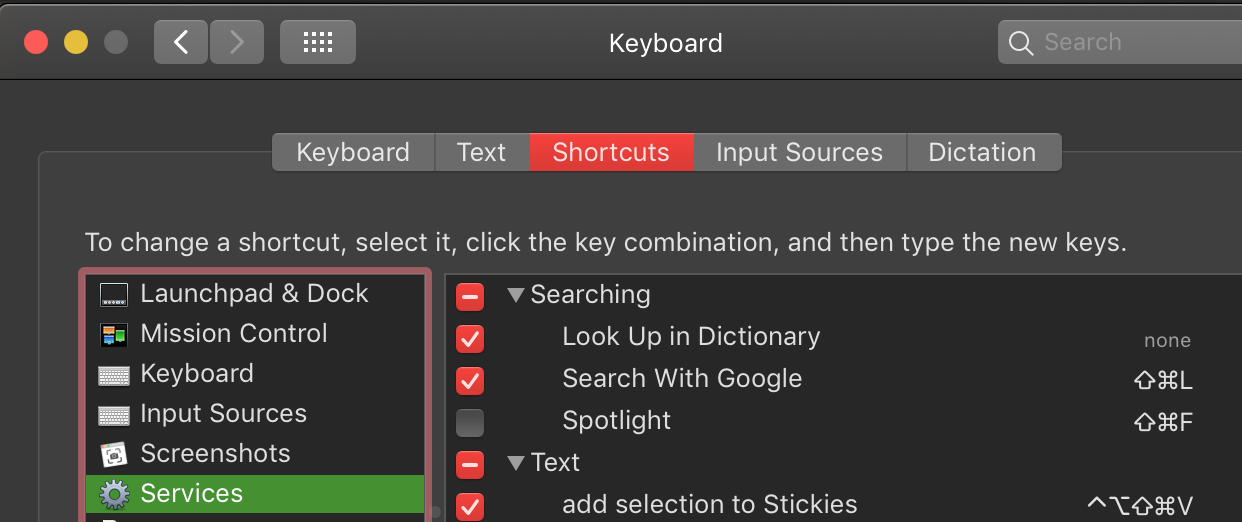Select the Screenshots camera icon

pyautogui.click(x=114, y=454)
